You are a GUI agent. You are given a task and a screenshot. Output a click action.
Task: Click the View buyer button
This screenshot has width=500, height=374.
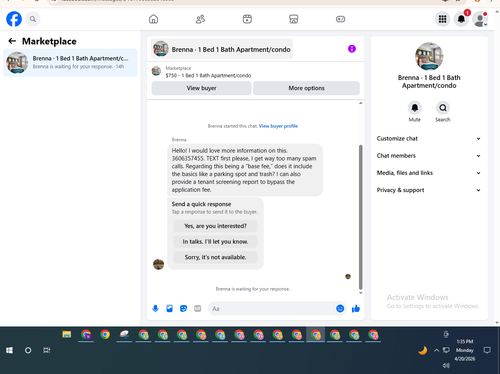tap(201, 88)
